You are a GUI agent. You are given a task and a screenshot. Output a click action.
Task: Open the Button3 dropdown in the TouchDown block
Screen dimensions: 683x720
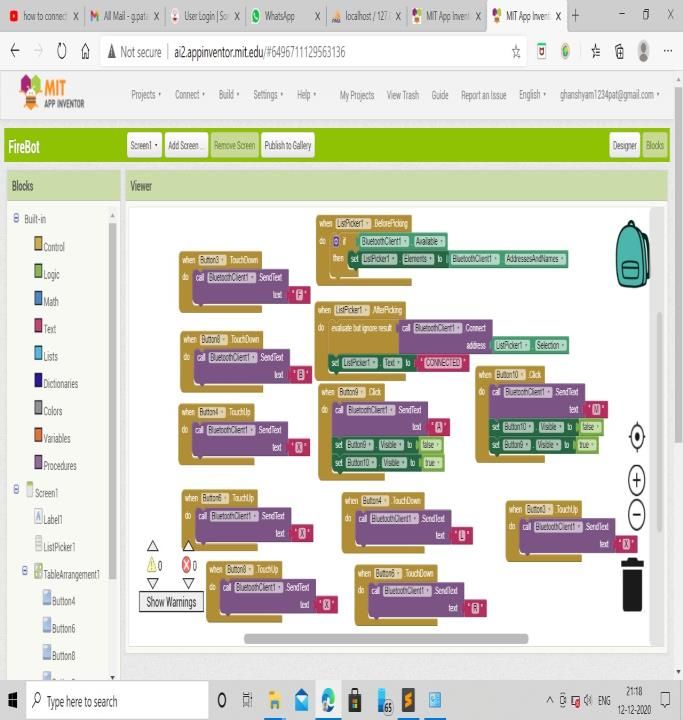pyautogui.click(x=212, y=260)
